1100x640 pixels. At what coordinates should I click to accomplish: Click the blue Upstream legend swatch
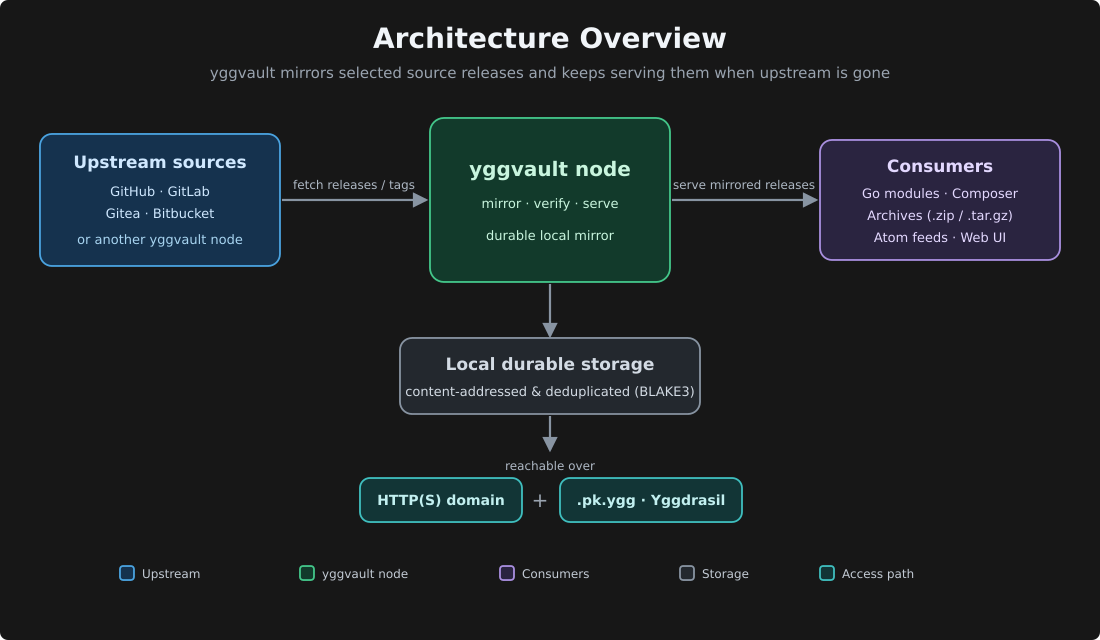[x=127, y=573]
